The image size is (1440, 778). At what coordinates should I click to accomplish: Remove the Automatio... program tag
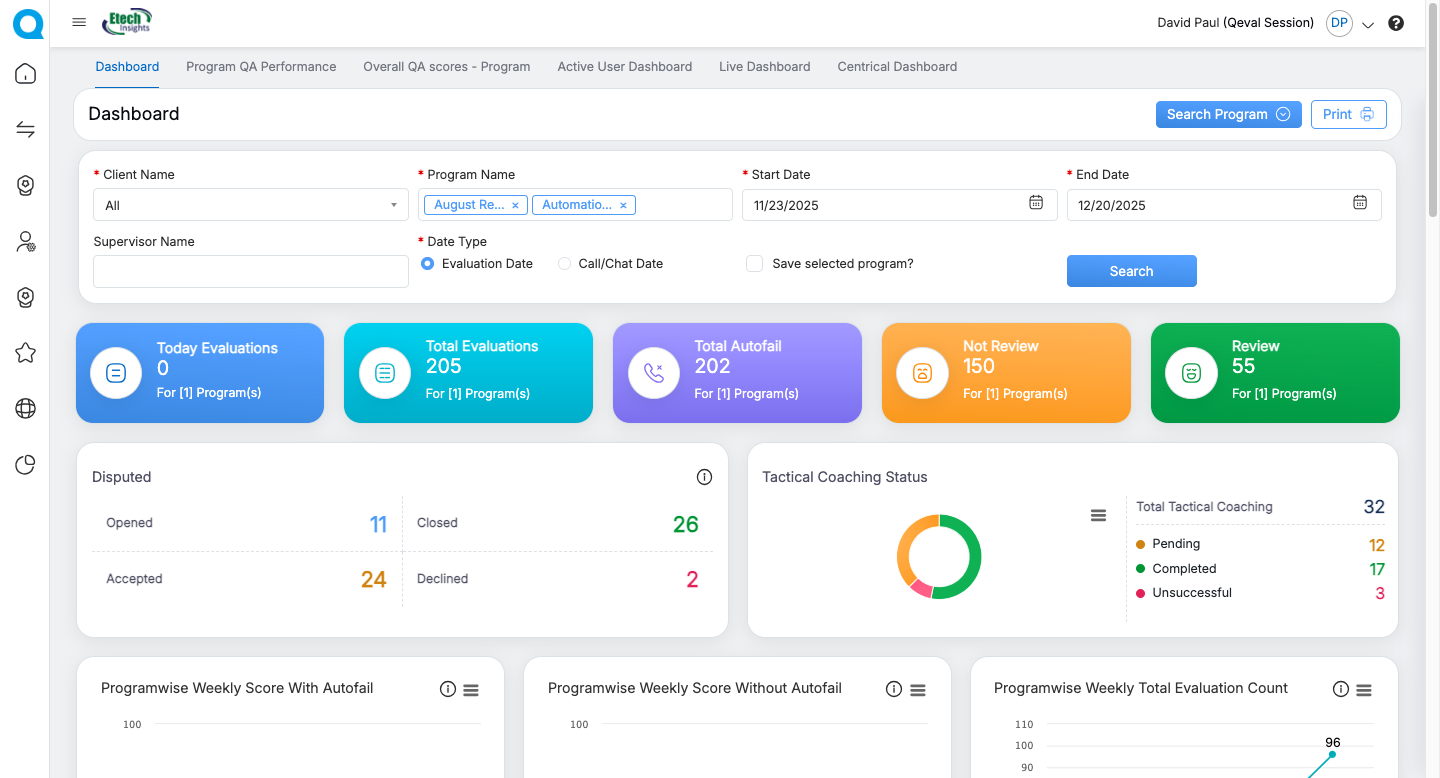click(x=623, y=205)
